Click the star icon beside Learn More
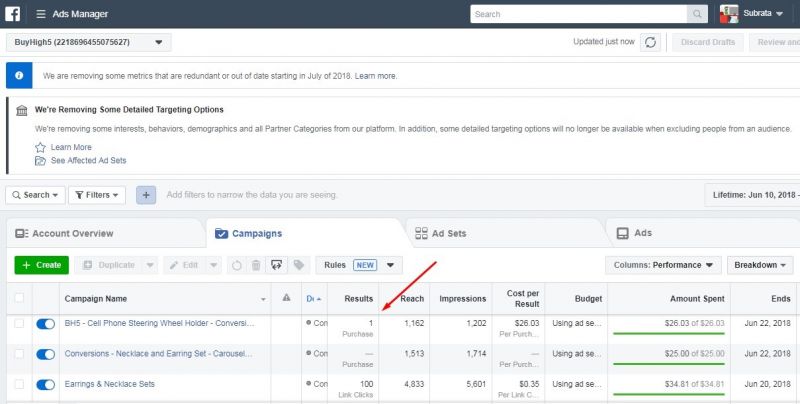Screen dimensions: 800x404 pyautogui.click(x=40, y=147)
